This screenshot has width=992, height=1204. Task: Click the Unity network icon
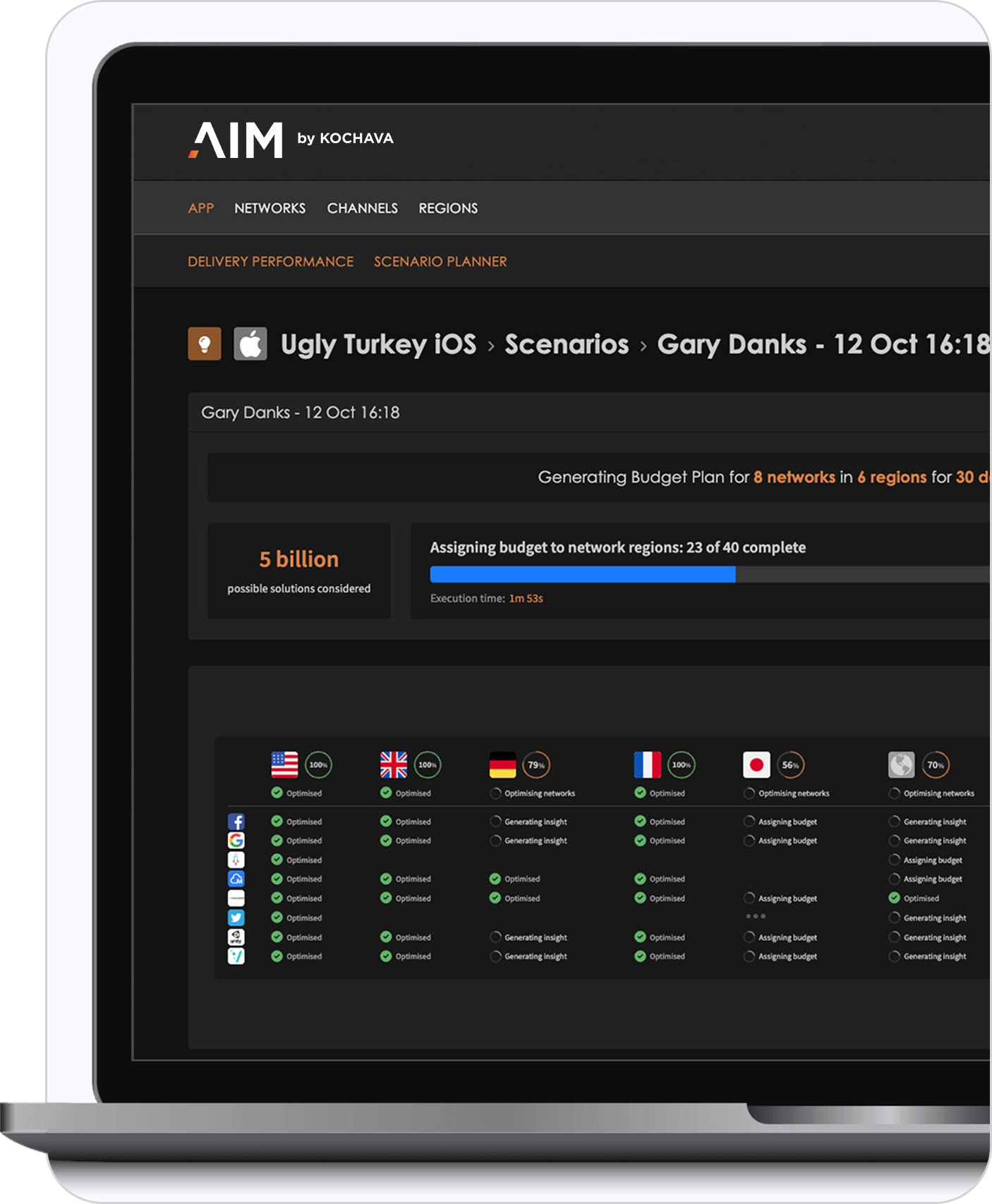point(236,937)
